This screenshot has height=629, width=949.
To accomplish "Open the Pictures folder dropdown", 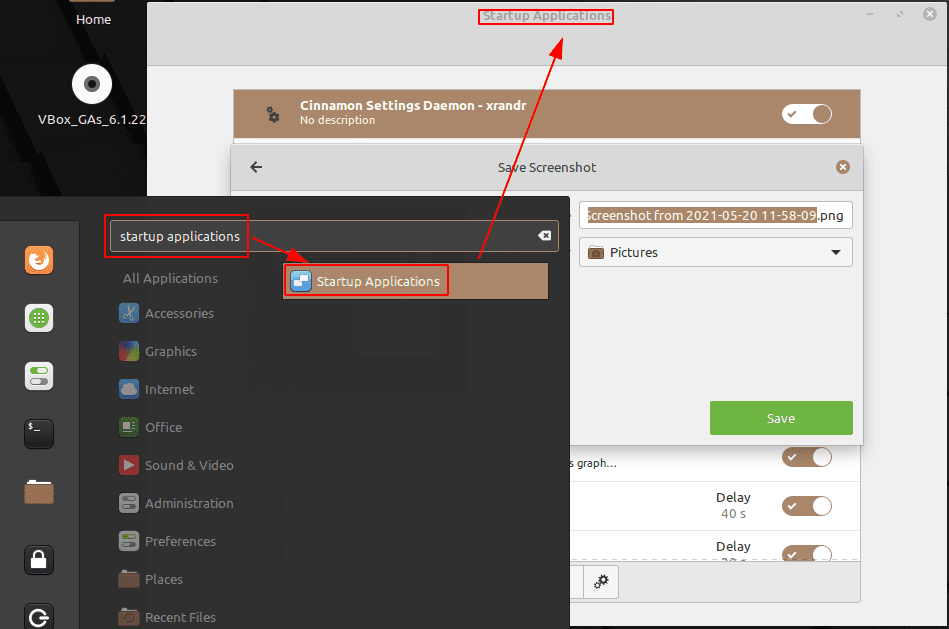I will click(716, 252).
